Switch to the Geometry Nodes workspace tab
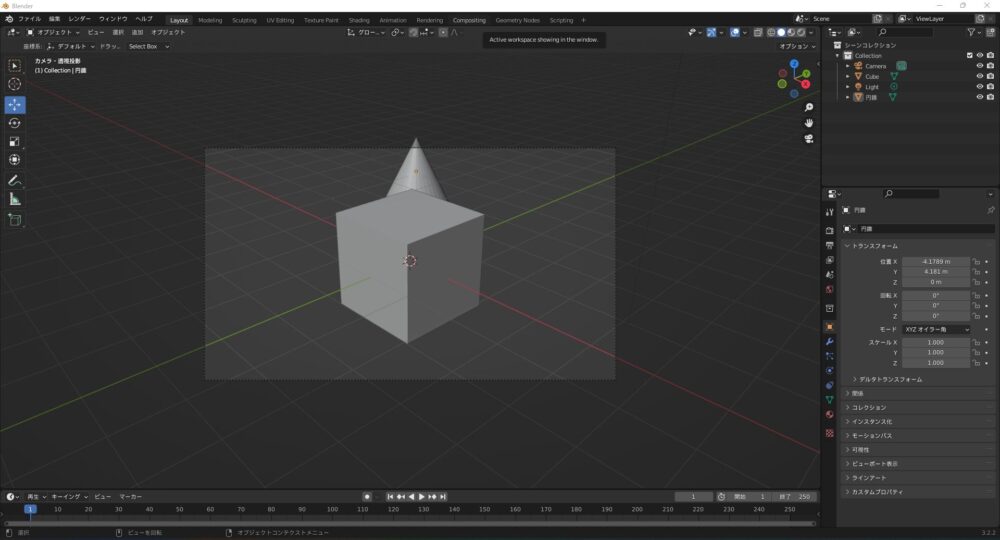Screen dimensions: 1000x540 (x=517, y=20)
